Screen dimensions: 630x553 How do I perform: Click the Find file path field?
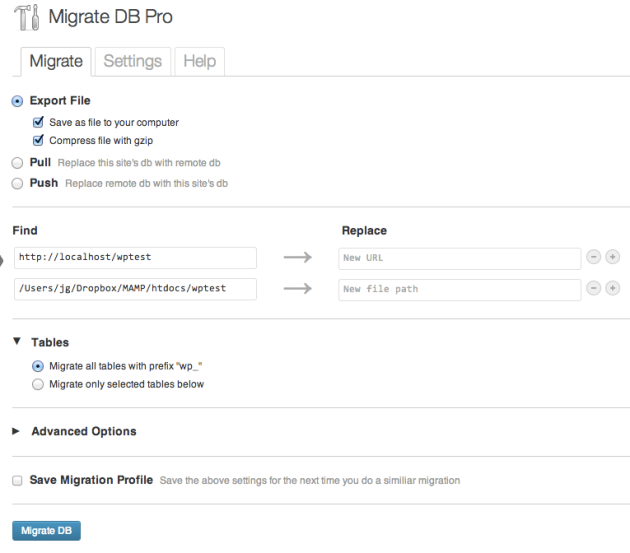[135, 289]
